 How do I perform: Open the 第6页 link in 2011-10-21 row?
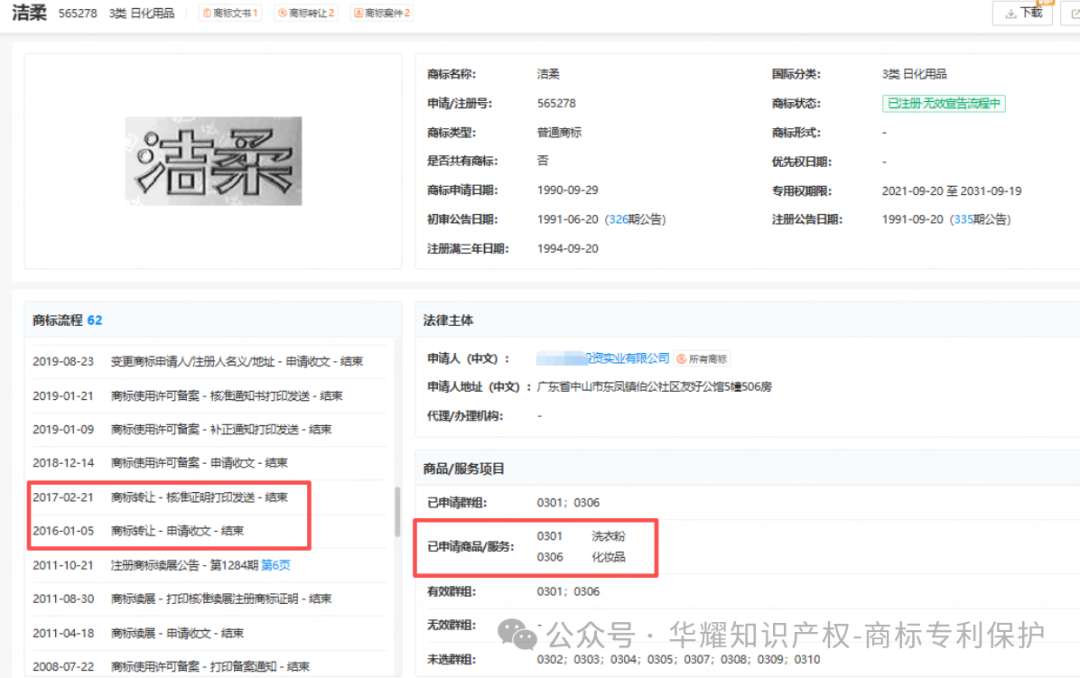pyautogui.click(x=276, y=565)
